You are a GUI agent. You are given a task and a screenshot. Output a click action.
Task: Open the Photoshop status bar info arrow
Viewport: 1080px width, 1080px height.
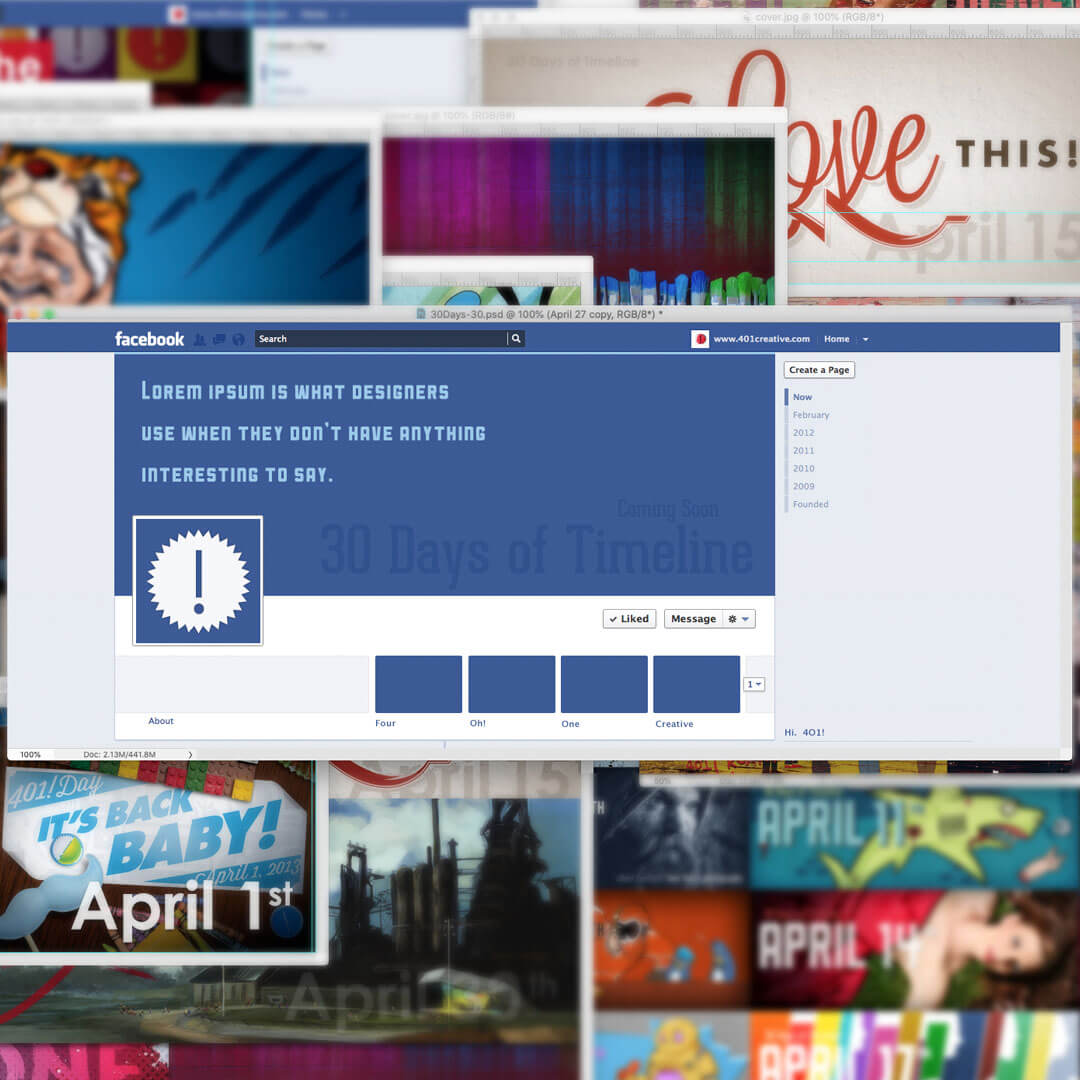pyautogui.click(x=190, y=755)
